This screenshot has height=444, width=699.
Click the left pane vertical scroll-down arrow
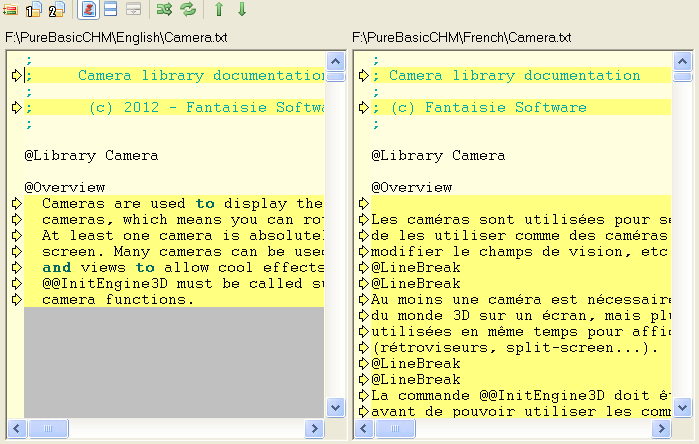click(x=335, y=408)
